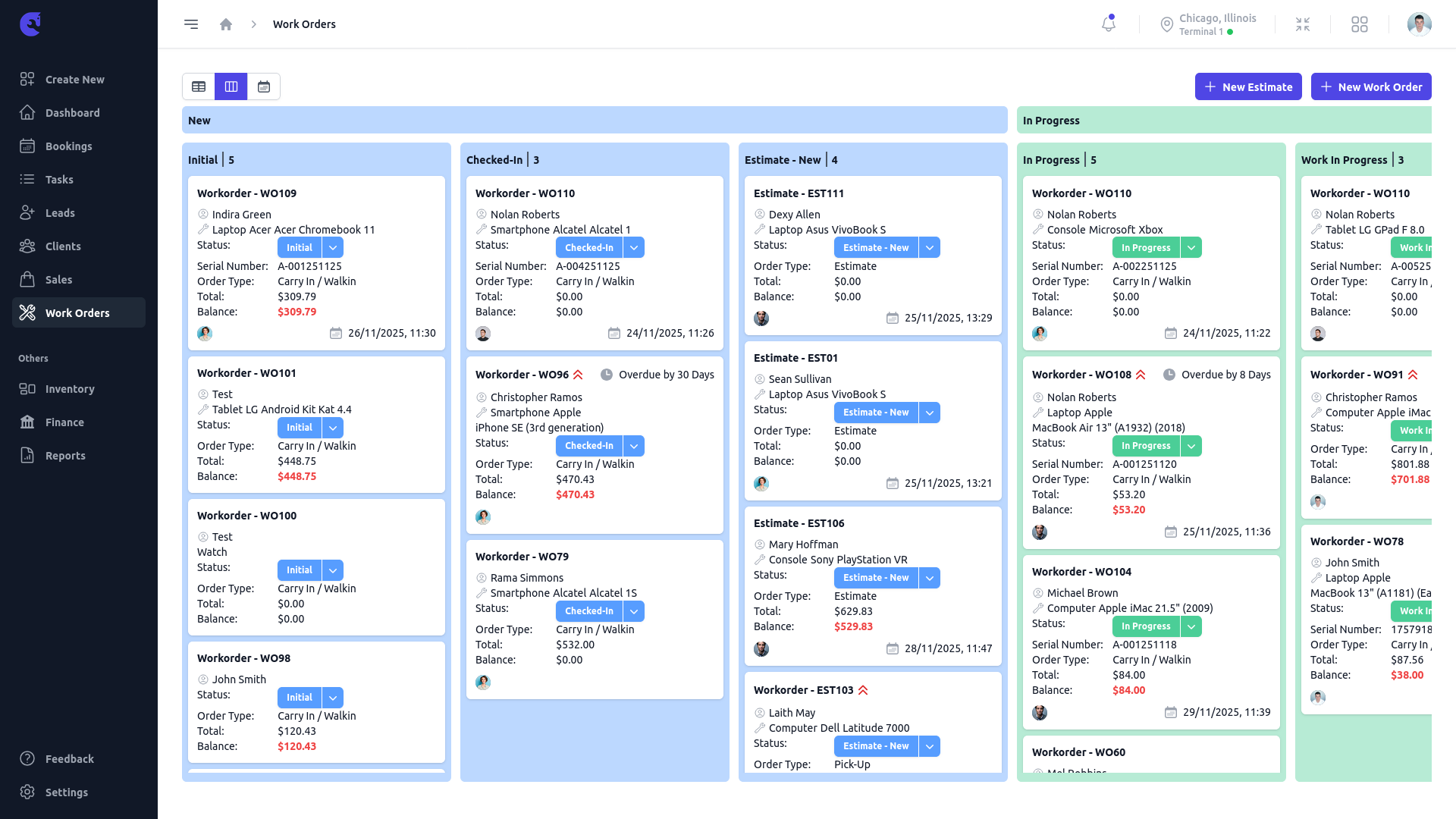This screenshot has height=819, width=1456.
Task: Click the home breadcrumb icon
Action: pos(226,24)
